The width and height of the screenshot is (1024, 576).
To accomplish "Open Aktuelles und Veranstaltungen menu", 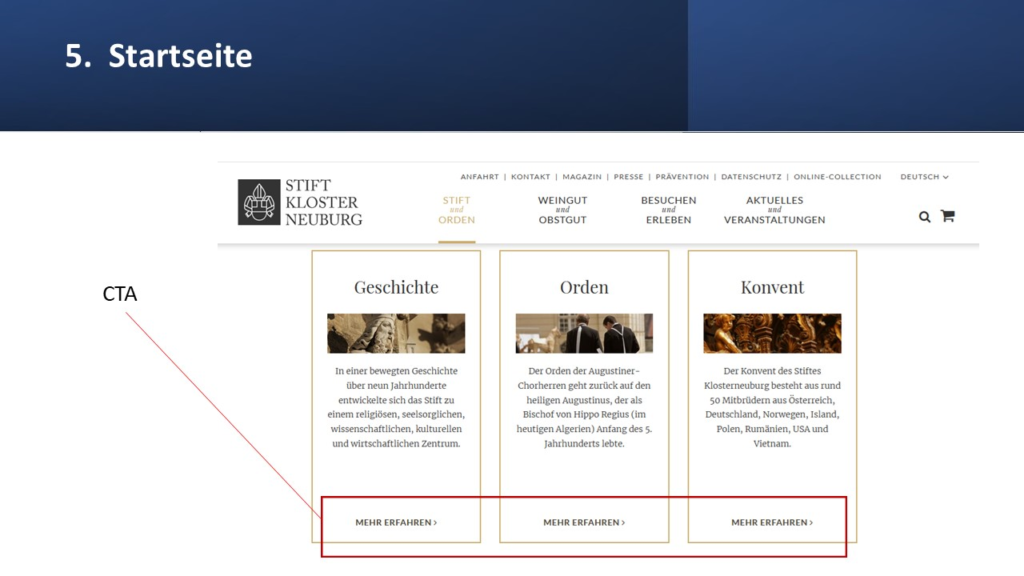I will (774, 210).
